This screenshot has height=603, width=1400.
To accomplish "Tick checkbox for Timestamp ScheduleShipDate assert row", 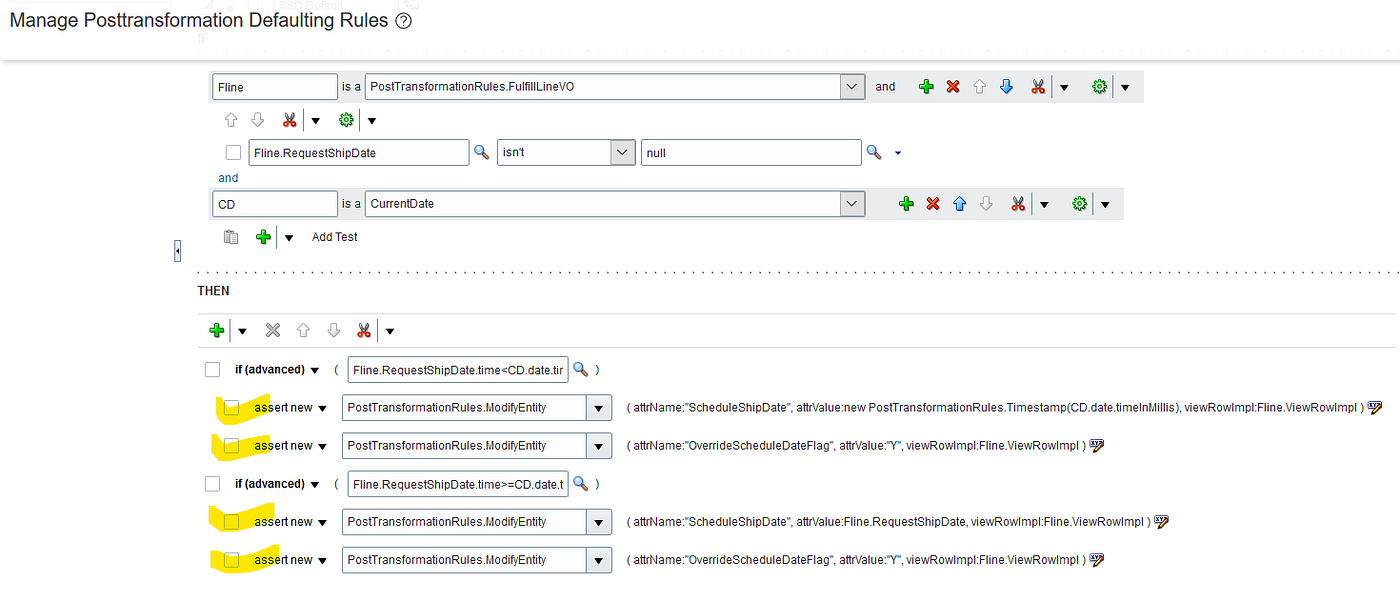I will tap(232, 408).
